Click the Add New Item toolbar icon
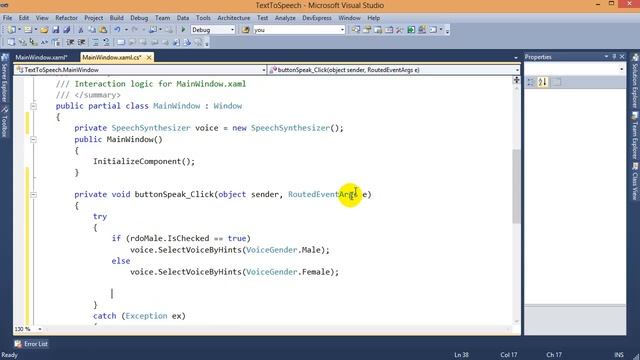 (28, 30)
